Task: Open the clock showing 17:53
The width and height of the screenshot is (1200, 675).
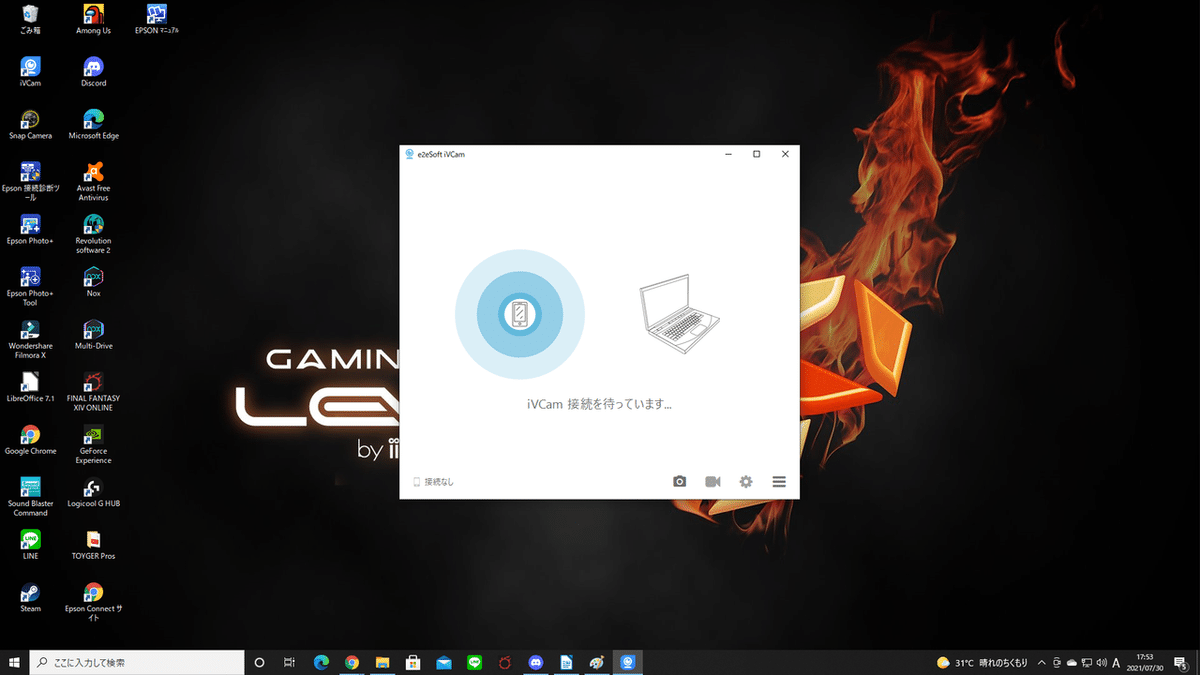Action: pos(1143,662)
